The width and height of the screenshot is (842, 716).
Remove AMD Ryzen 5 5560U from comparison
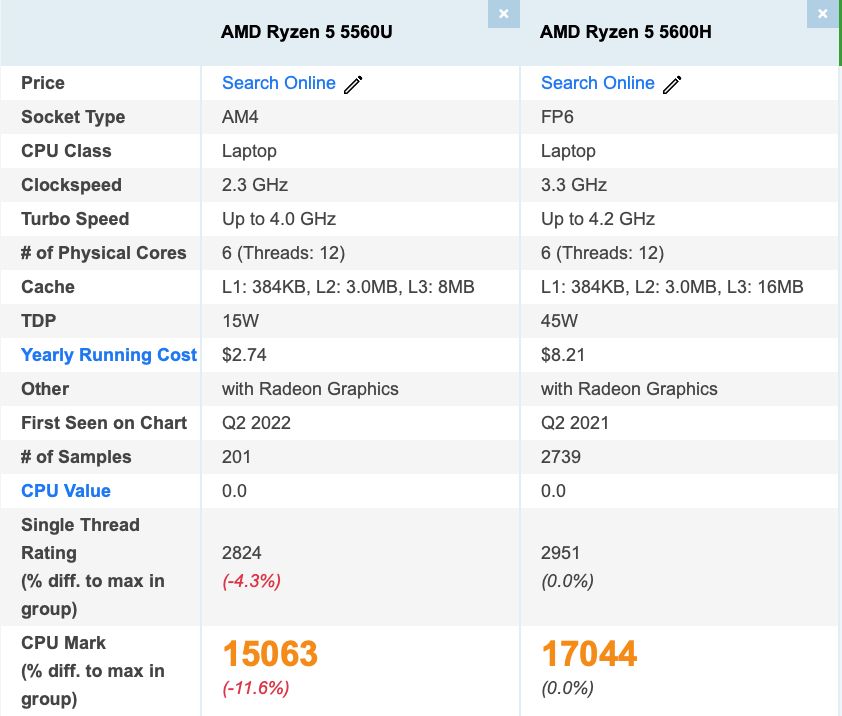click(504, 13)
